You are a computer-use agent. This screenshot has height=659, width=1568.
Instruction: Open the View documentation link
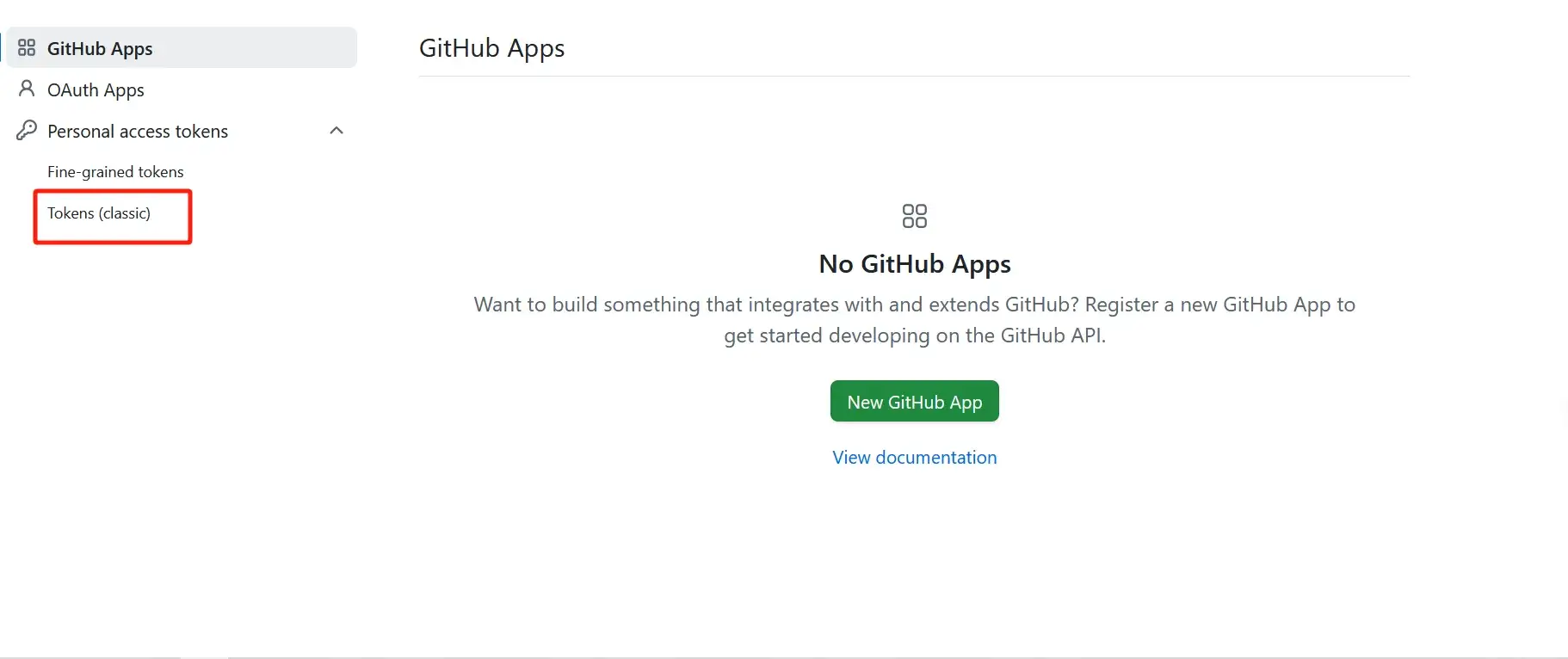[914, 458]
